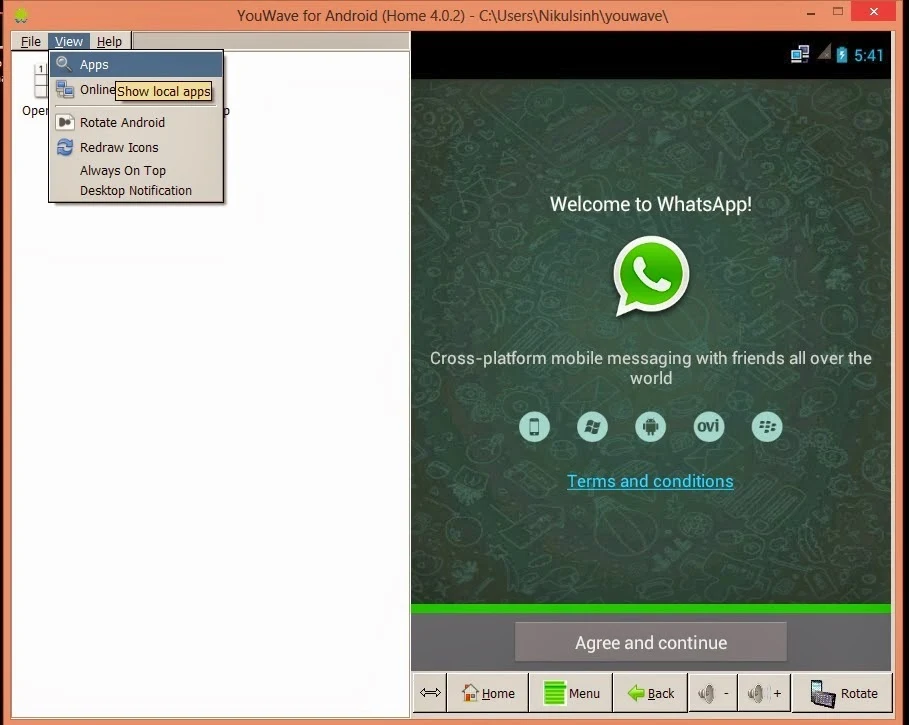Minimize the YouWave window

[810, 12]
